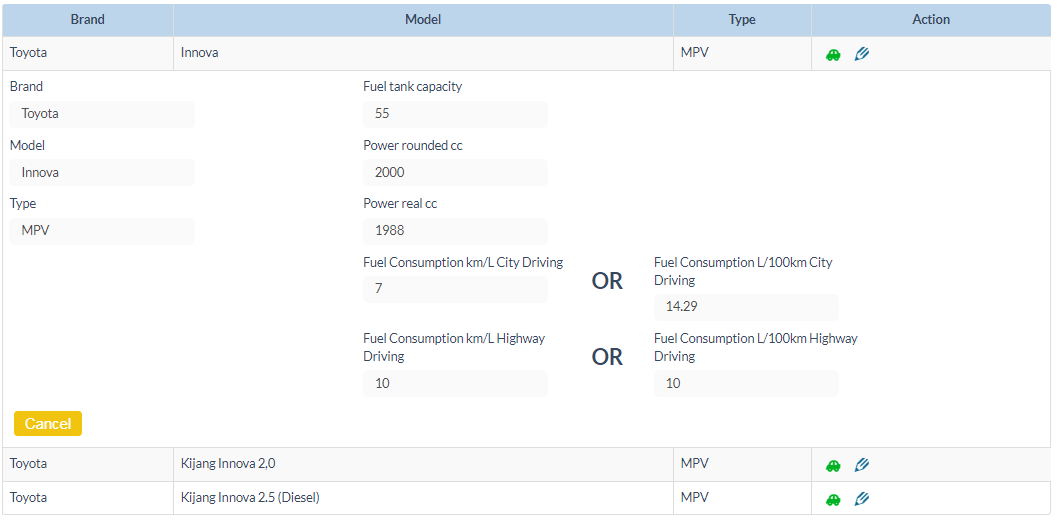Click the Power rounded cc field
Viewport: 1057px width, 522px height.
coord(455,172)
